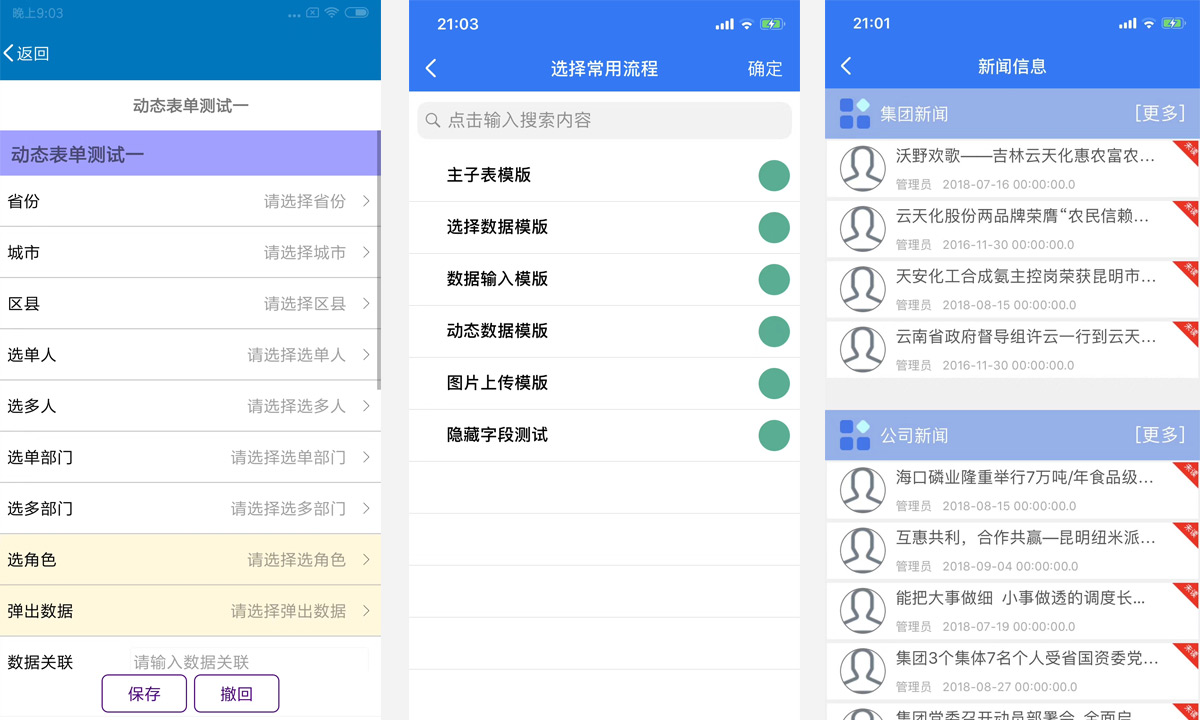This screenshot has width=1200, height=720.
Task: Click 确定 in workflow header
Action: tap(765, 68)
